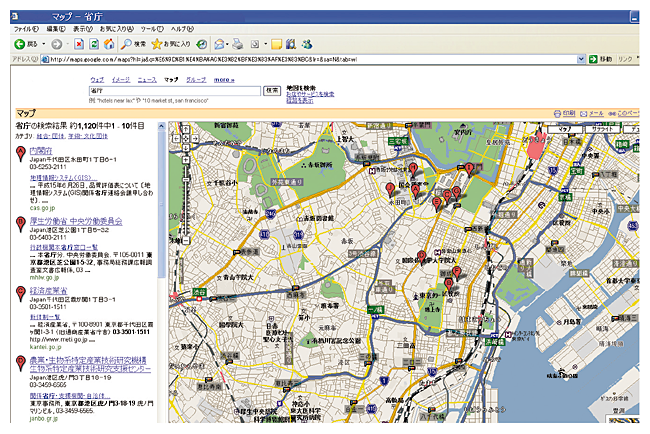Click the メール email link
Image resolution: width=650 pixels, height=434 pixels.
596,113
